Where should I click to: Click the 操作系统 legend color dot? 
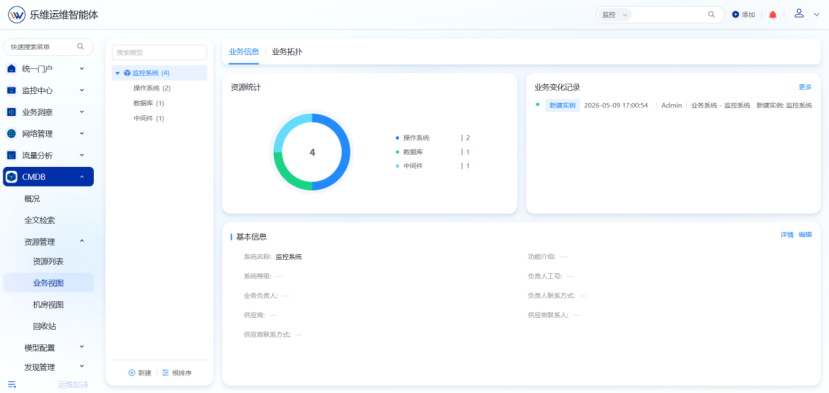pyautogui.click(x=397, y=138)
